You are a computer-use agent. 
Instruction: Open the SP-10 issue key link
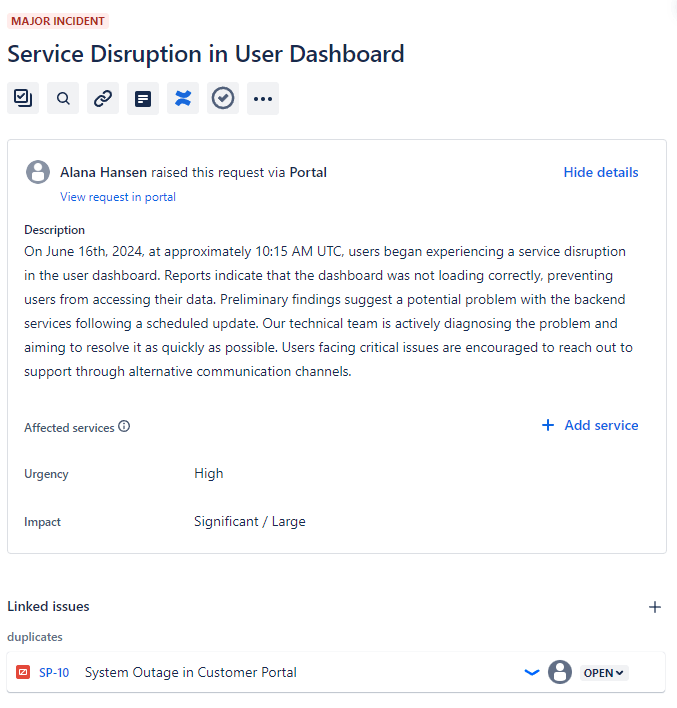54,672
